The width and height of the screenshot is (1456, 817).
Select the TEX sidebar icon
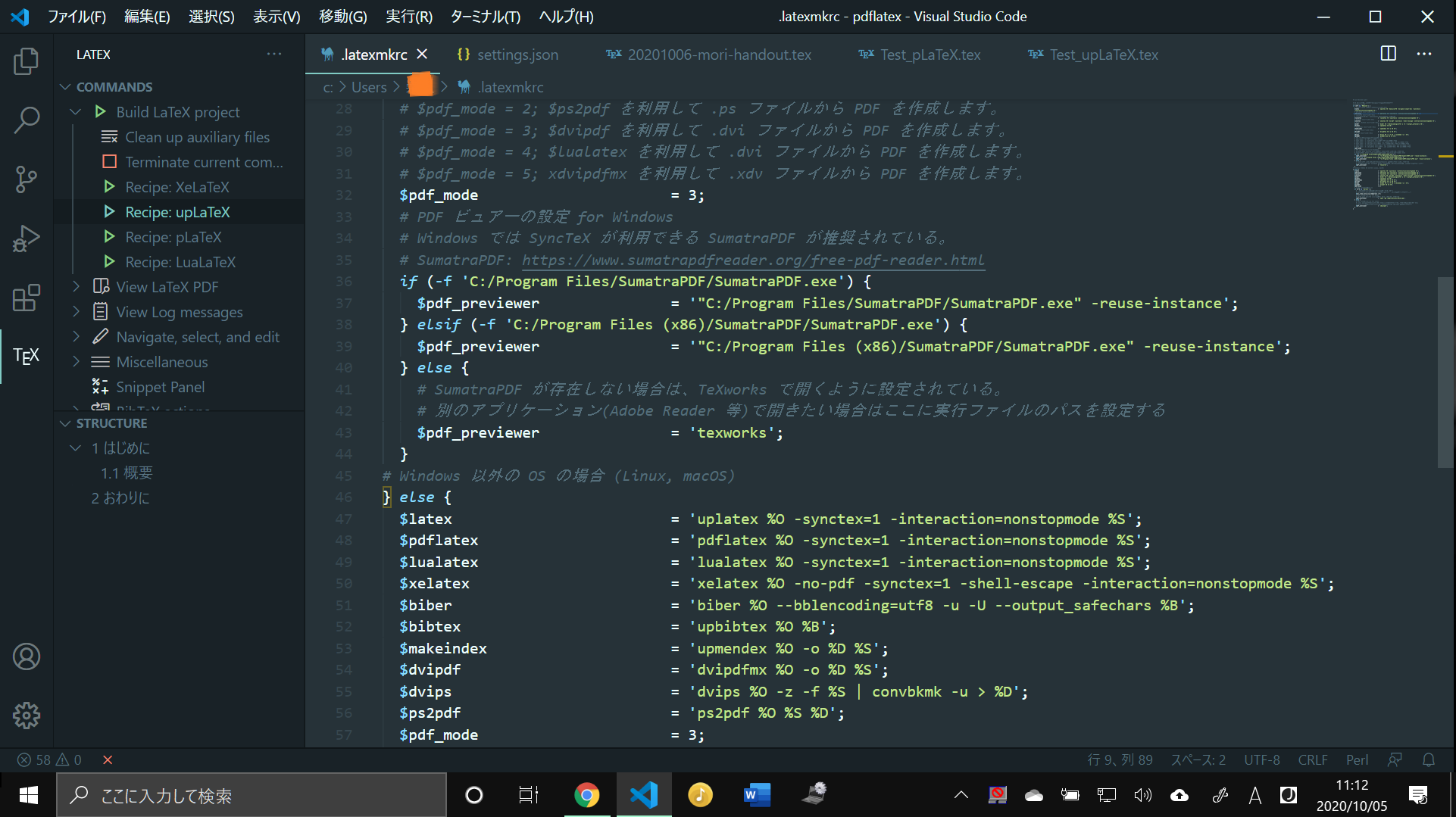tap(27, 356)
